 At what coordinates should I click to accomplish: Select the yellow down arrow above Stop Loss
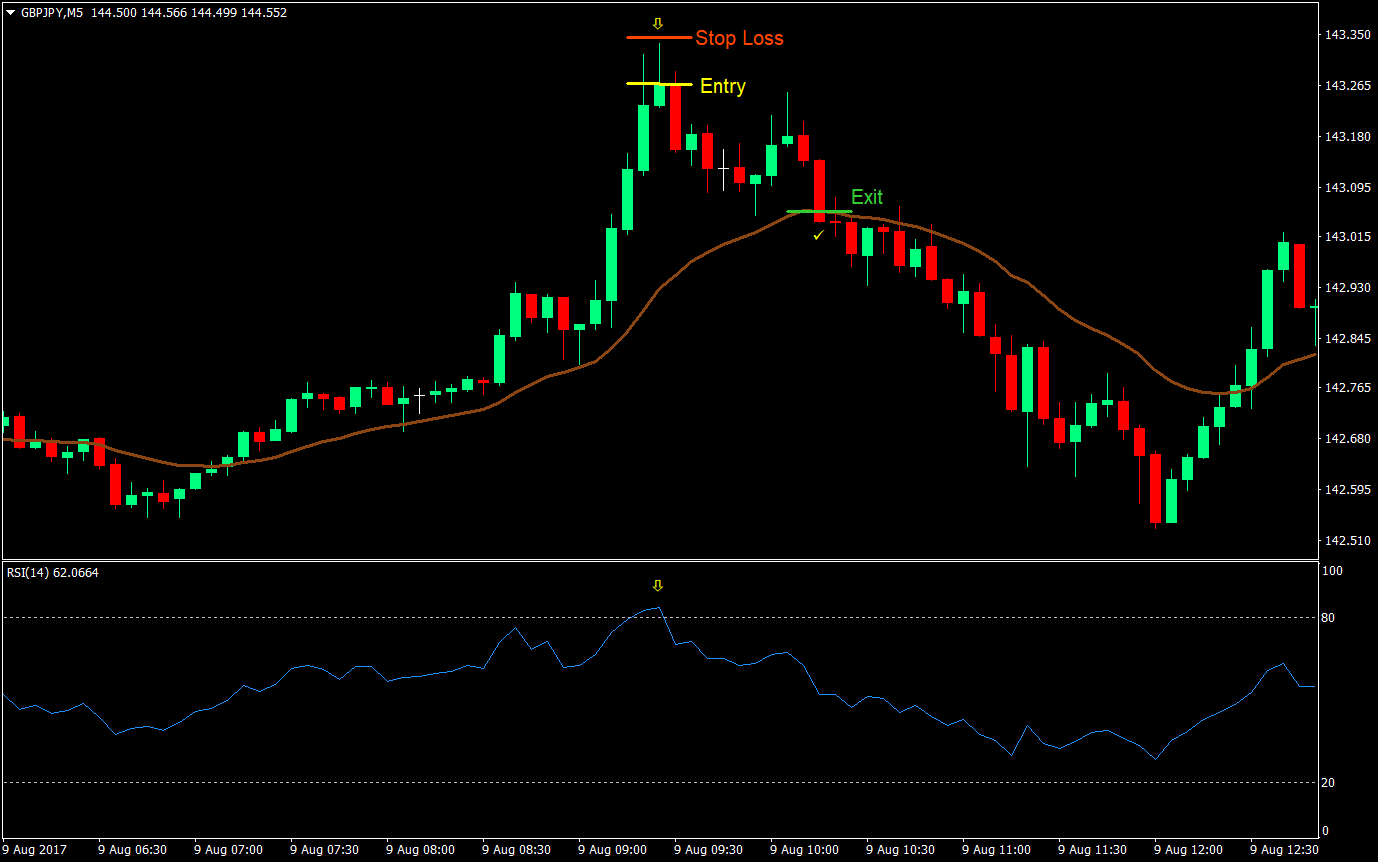[658, 23]
